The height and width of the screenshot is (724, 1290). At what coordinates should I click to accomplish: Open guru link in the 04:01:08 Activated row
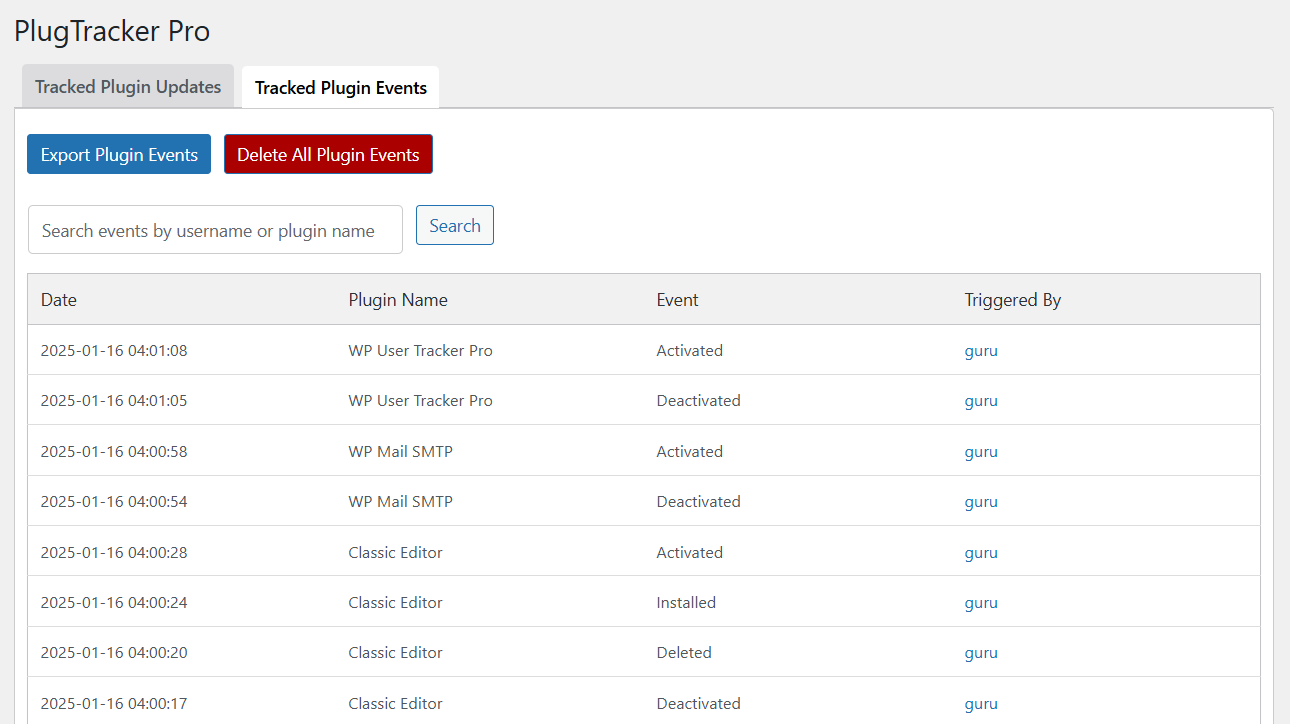coord(981,351)
